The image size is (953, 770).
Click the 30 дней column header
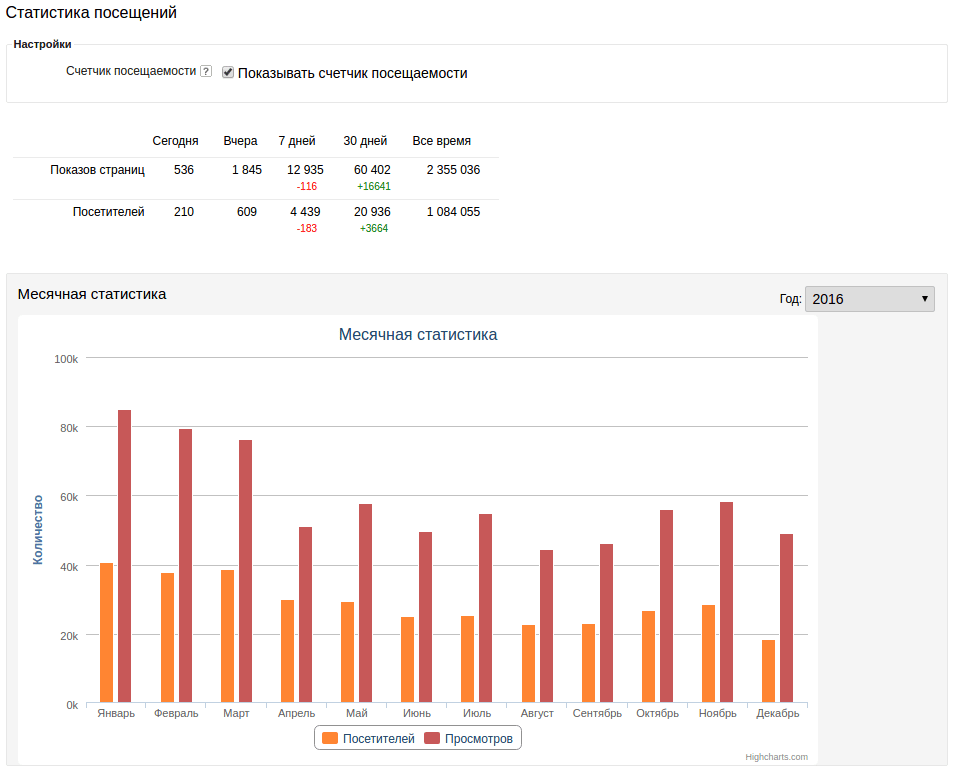365,141
